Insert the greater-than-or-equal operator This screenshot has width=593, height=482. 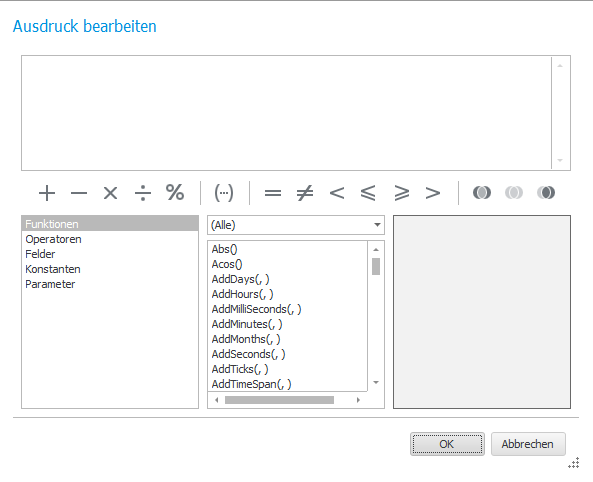click(x=401, y=193)
